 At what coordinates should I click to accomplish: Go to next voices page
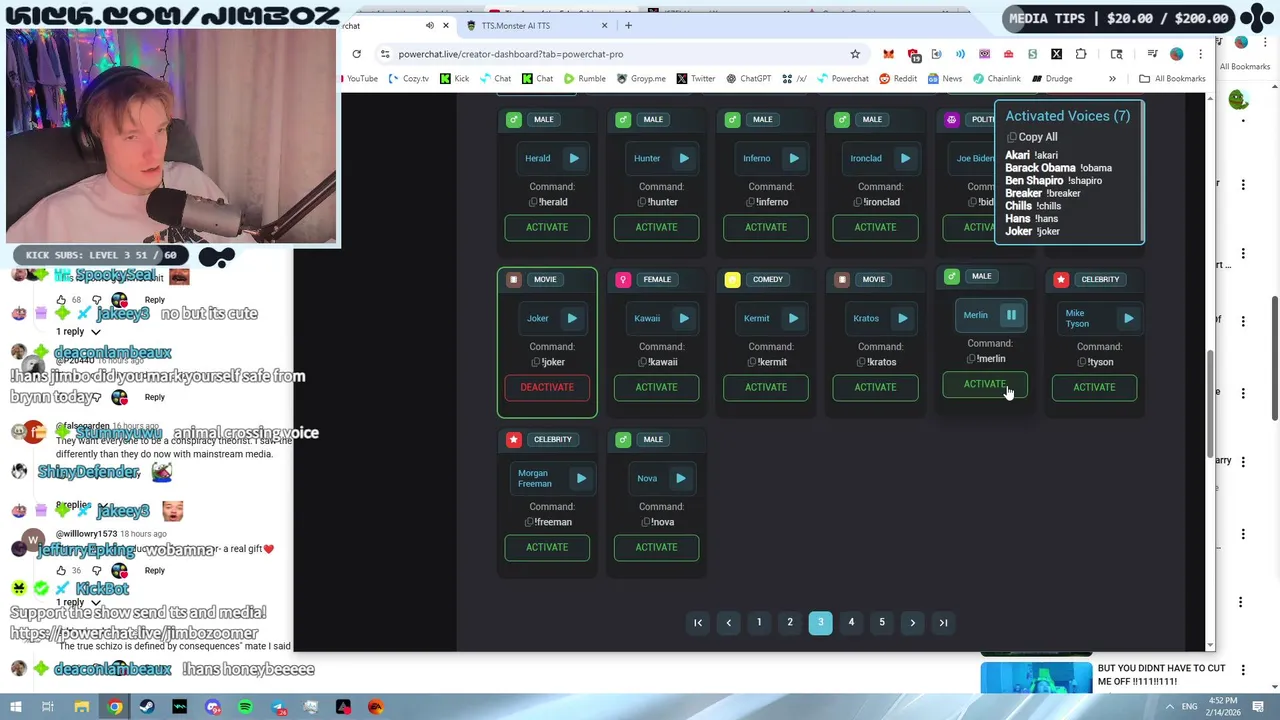[913, 623]
